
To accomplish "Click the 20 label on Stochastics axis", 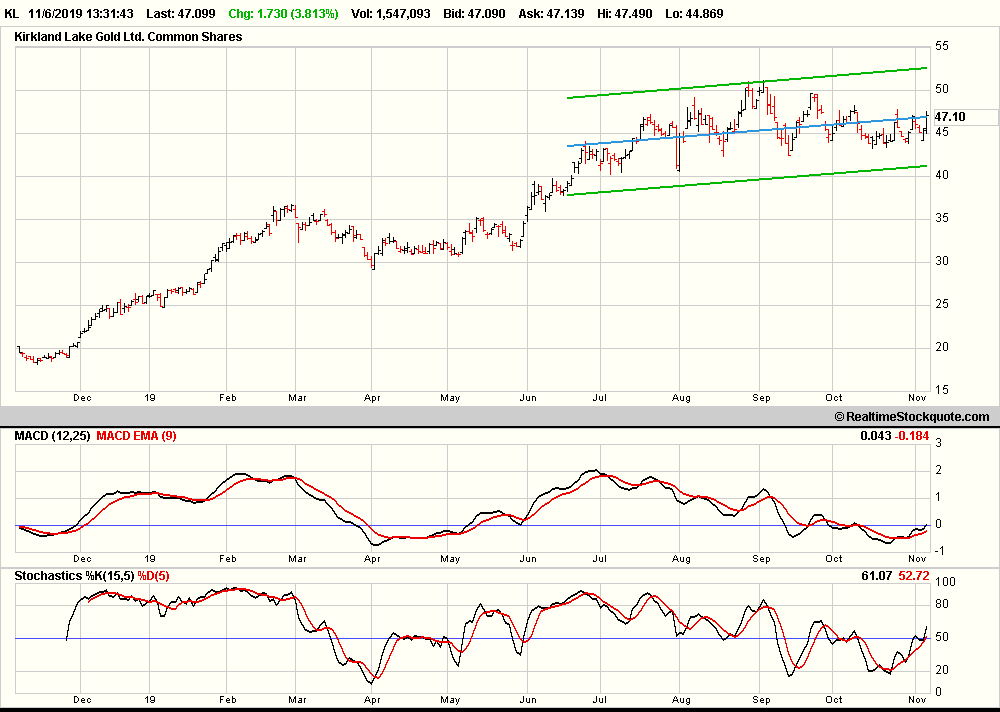I will click(941, 670).
